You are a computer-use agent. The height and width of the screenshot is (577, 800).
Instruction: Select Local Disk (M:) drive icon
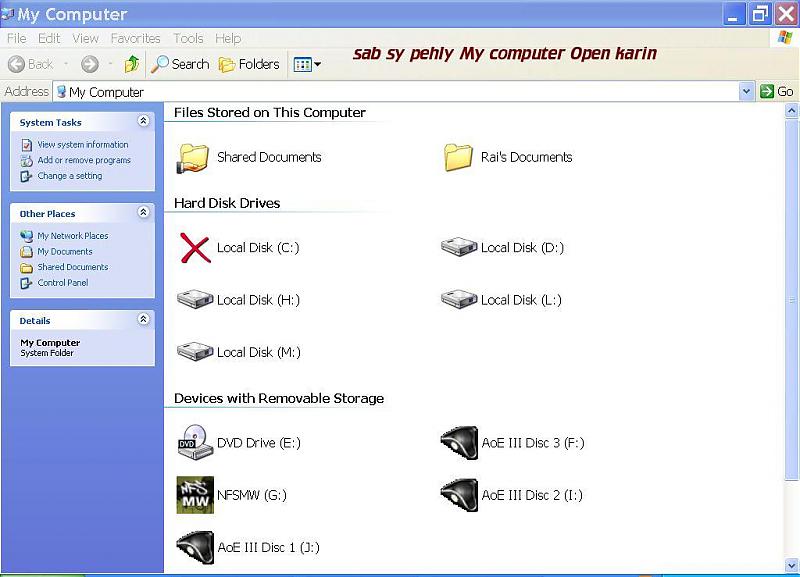coord(195,352)
